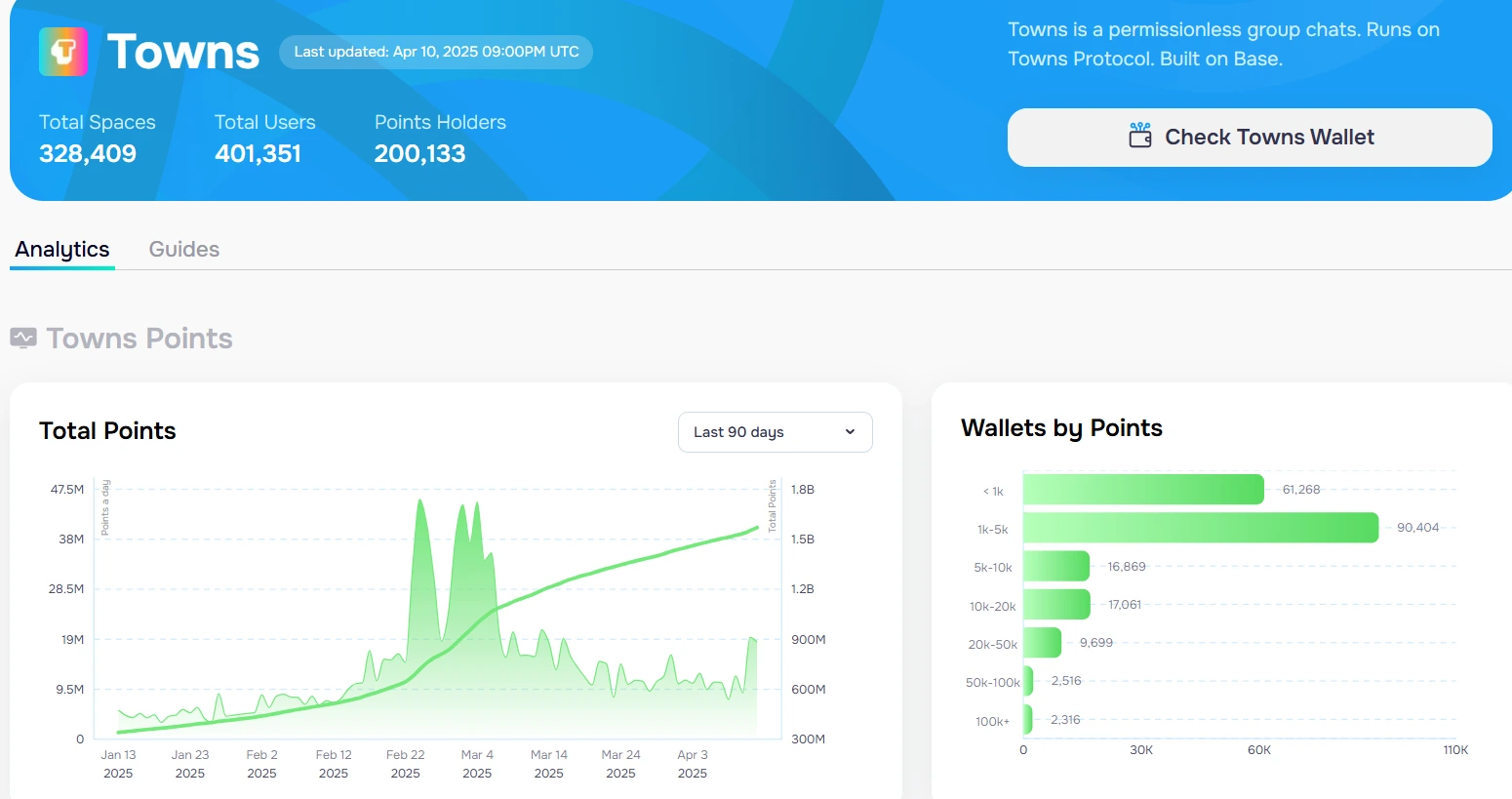
Task: Click the Last updated timestamp badge
Action: (x=436, y=52)
